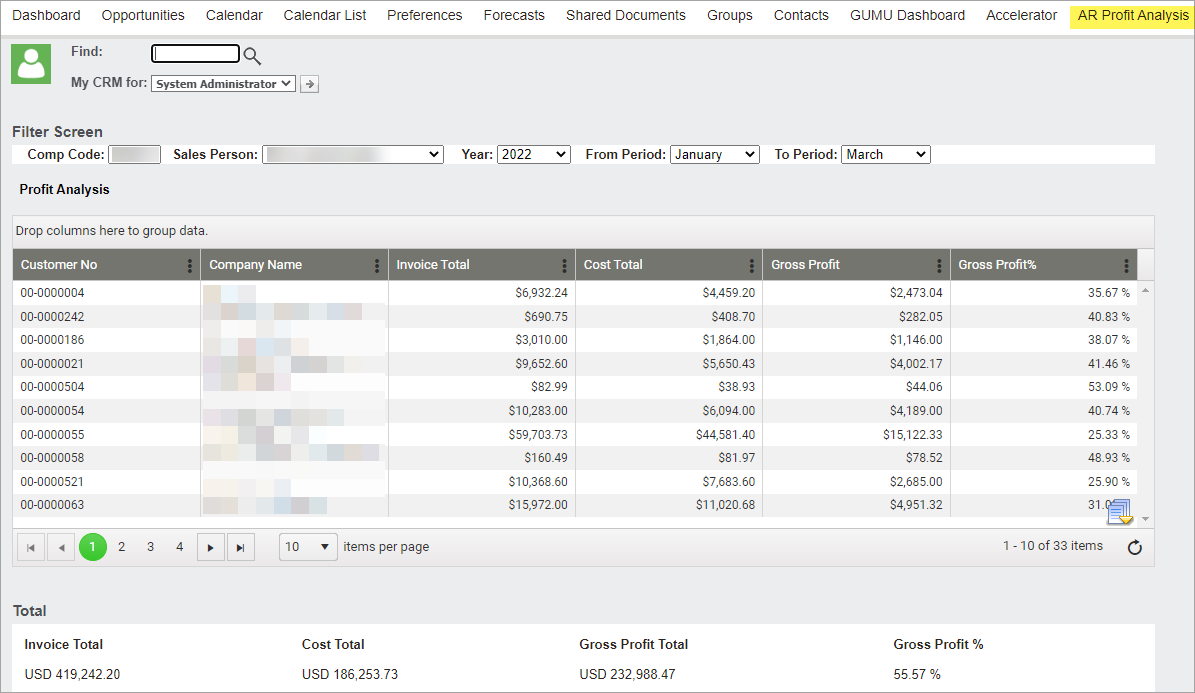Sort by Customer No column header
The height and width of the screenshot is (693, 1195).
(59, 265)
